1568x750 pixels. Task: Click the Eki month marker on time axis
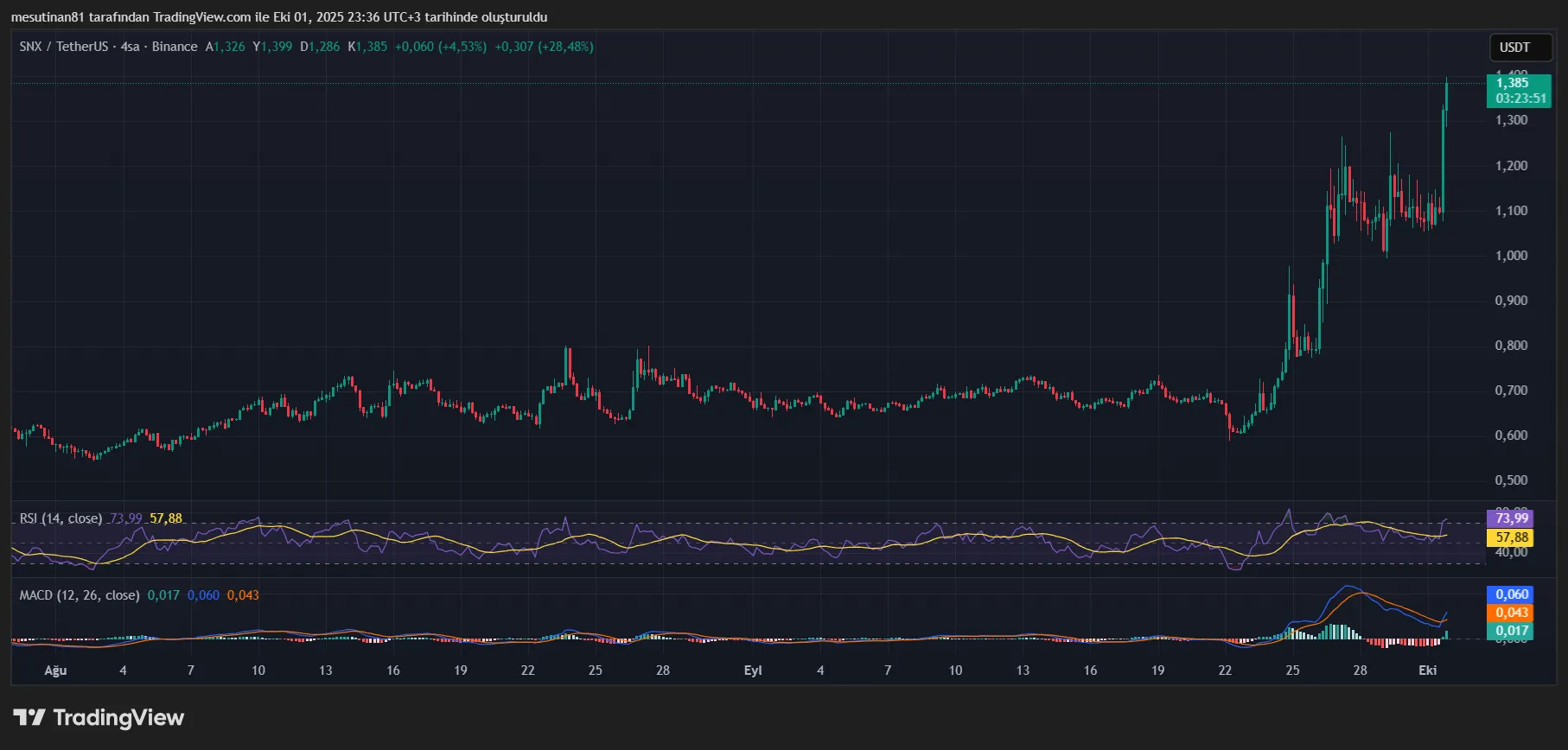coord(1427,671)
